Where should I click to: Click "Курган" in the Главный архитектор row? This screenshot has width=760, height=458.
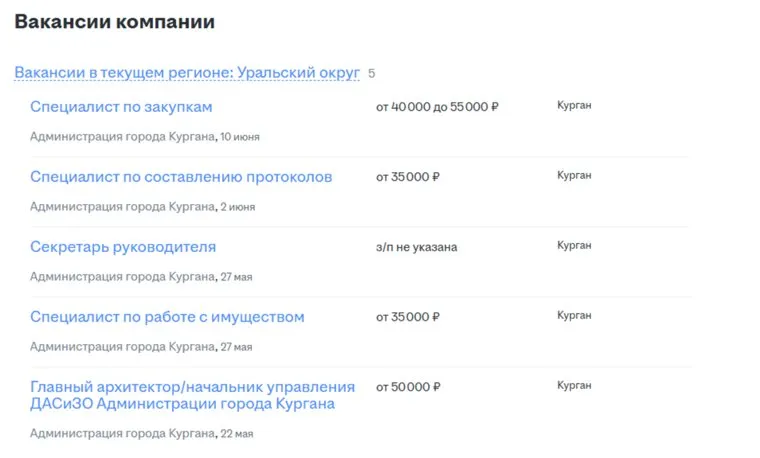pos(574,385)
